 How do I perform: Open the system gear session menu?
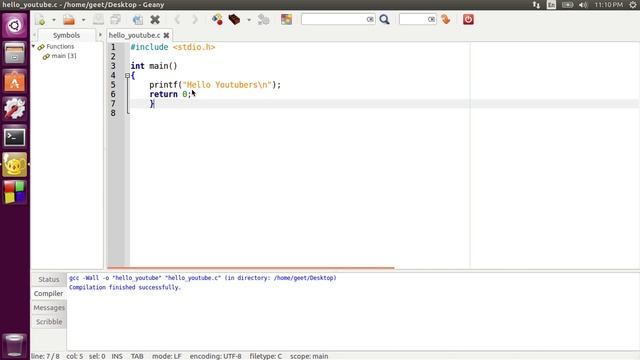click(x=633, y=5)
